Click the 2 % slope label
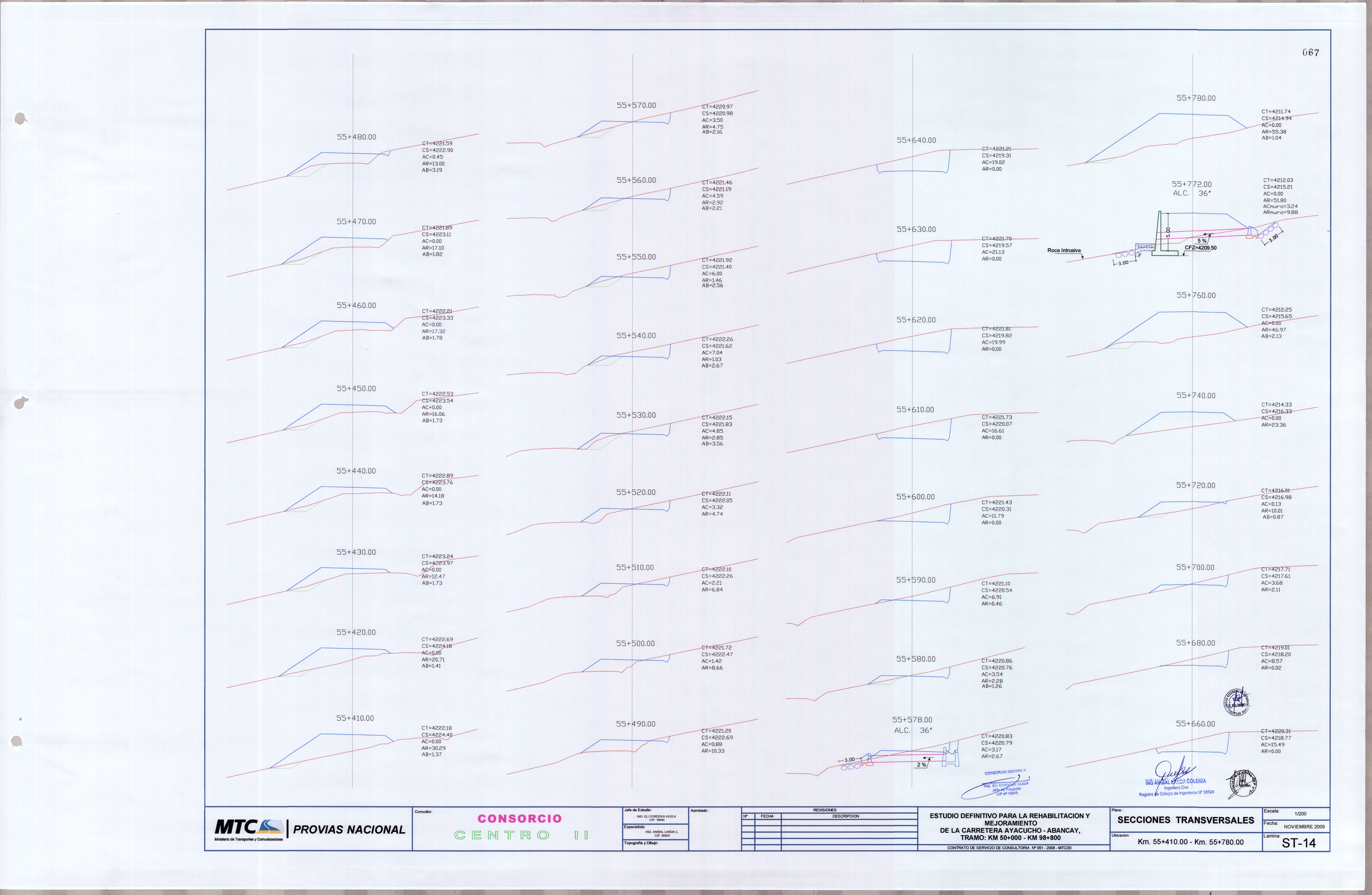 [922, 765]
